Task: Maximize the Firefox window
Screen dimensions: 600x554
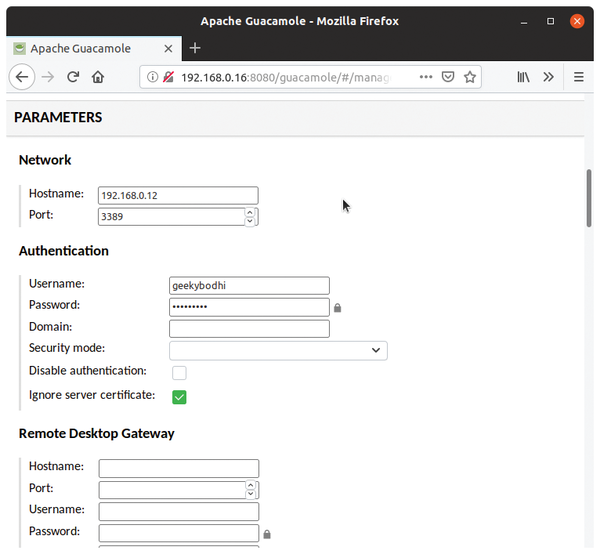Action: 550,21
